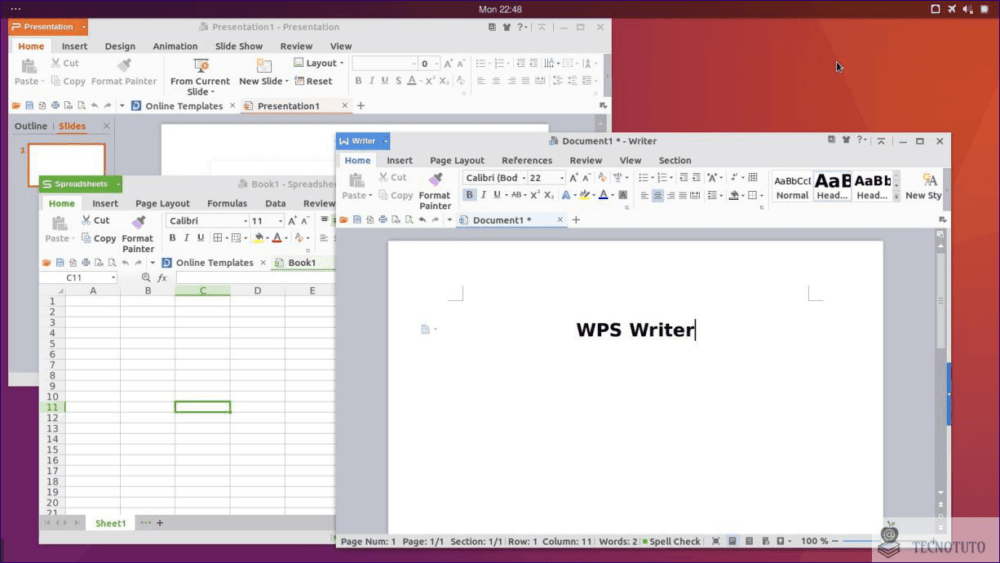Click New Style button in Writer
Viewport: 1000px width, 563px height.
coord(924,187)
